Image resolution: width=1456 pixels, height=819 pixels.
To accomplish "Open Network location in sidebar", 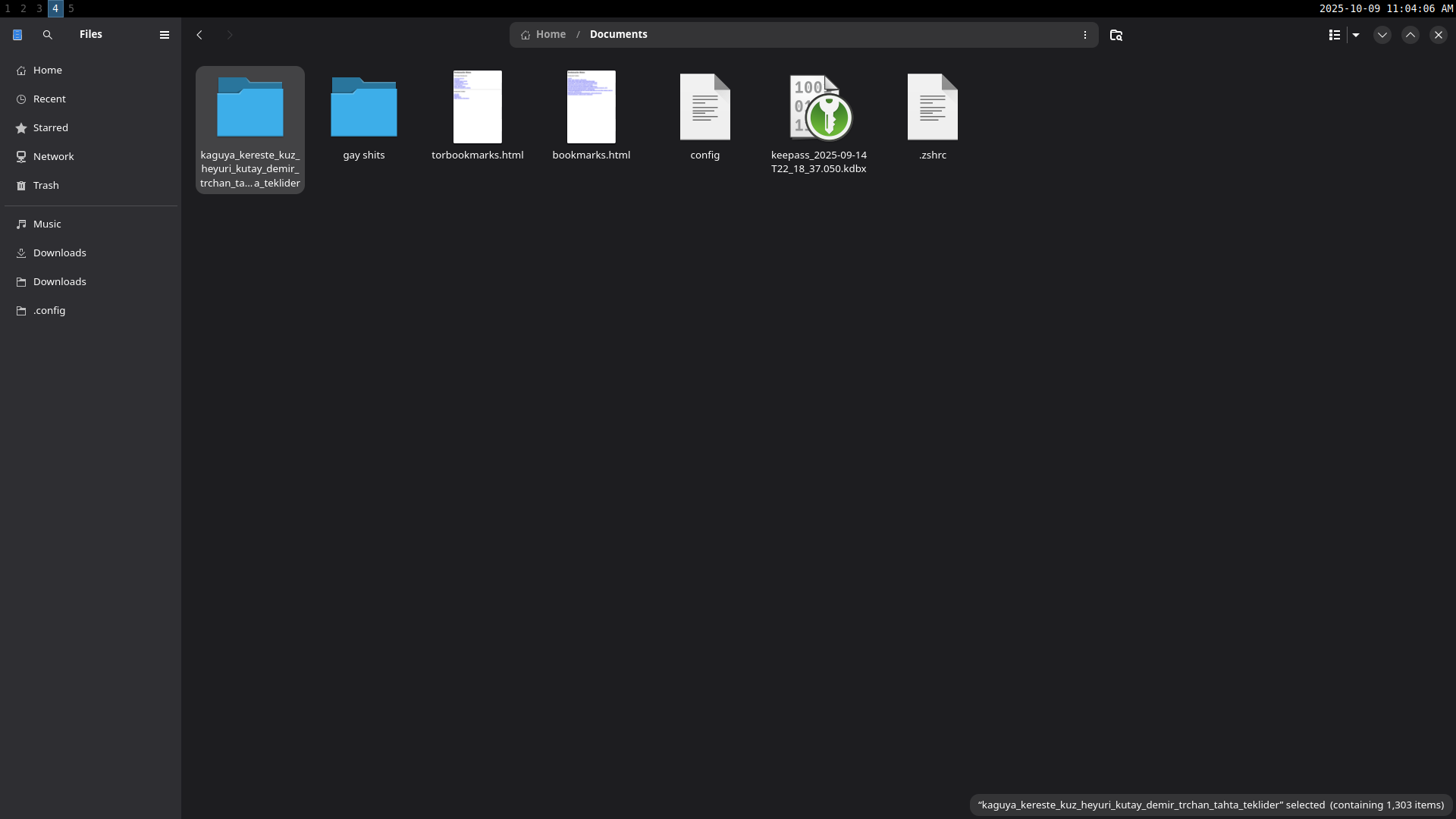I will click(53, 156).
